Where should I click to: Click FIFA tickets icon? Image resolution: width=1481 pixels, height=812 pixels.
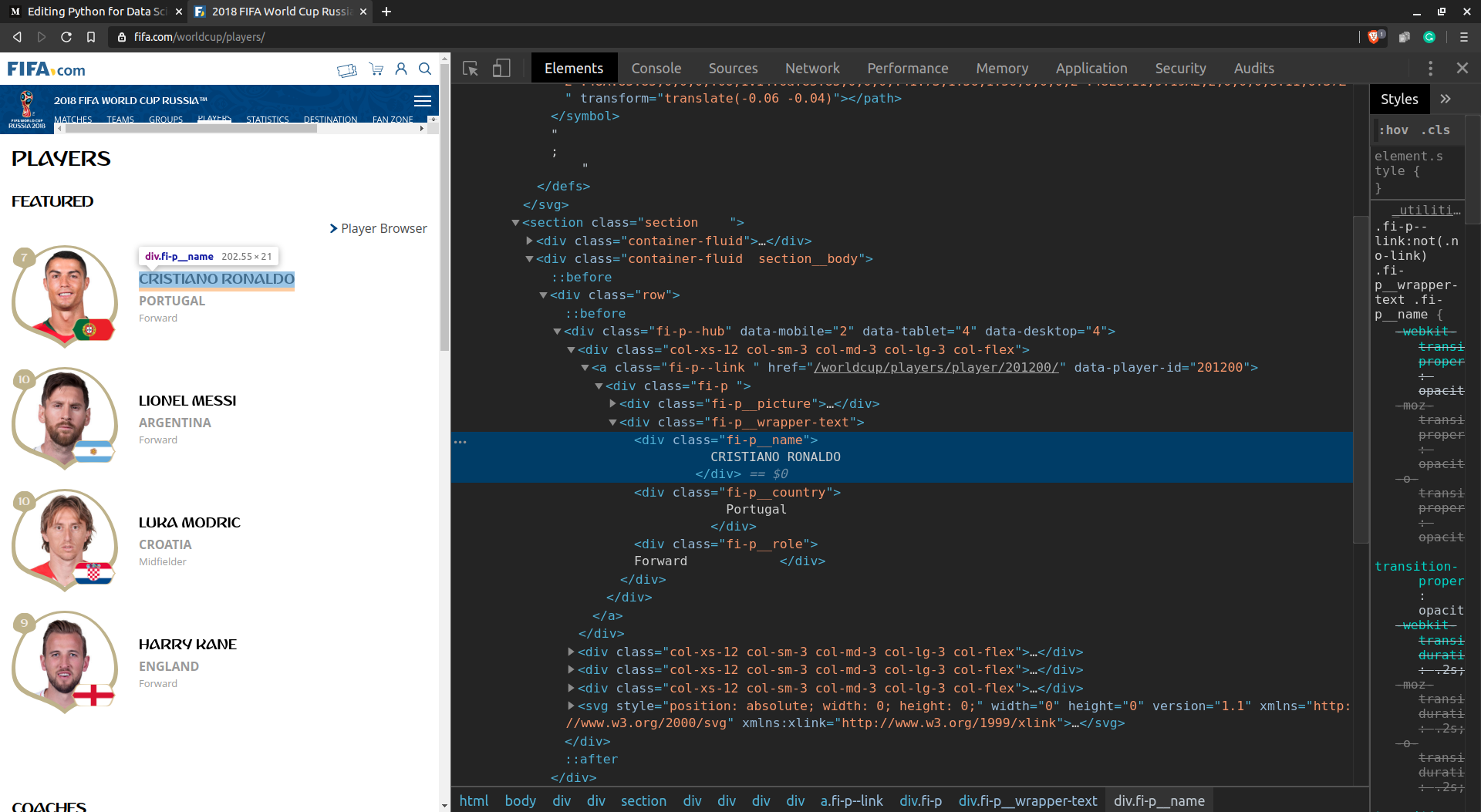(x=347, y=70)
